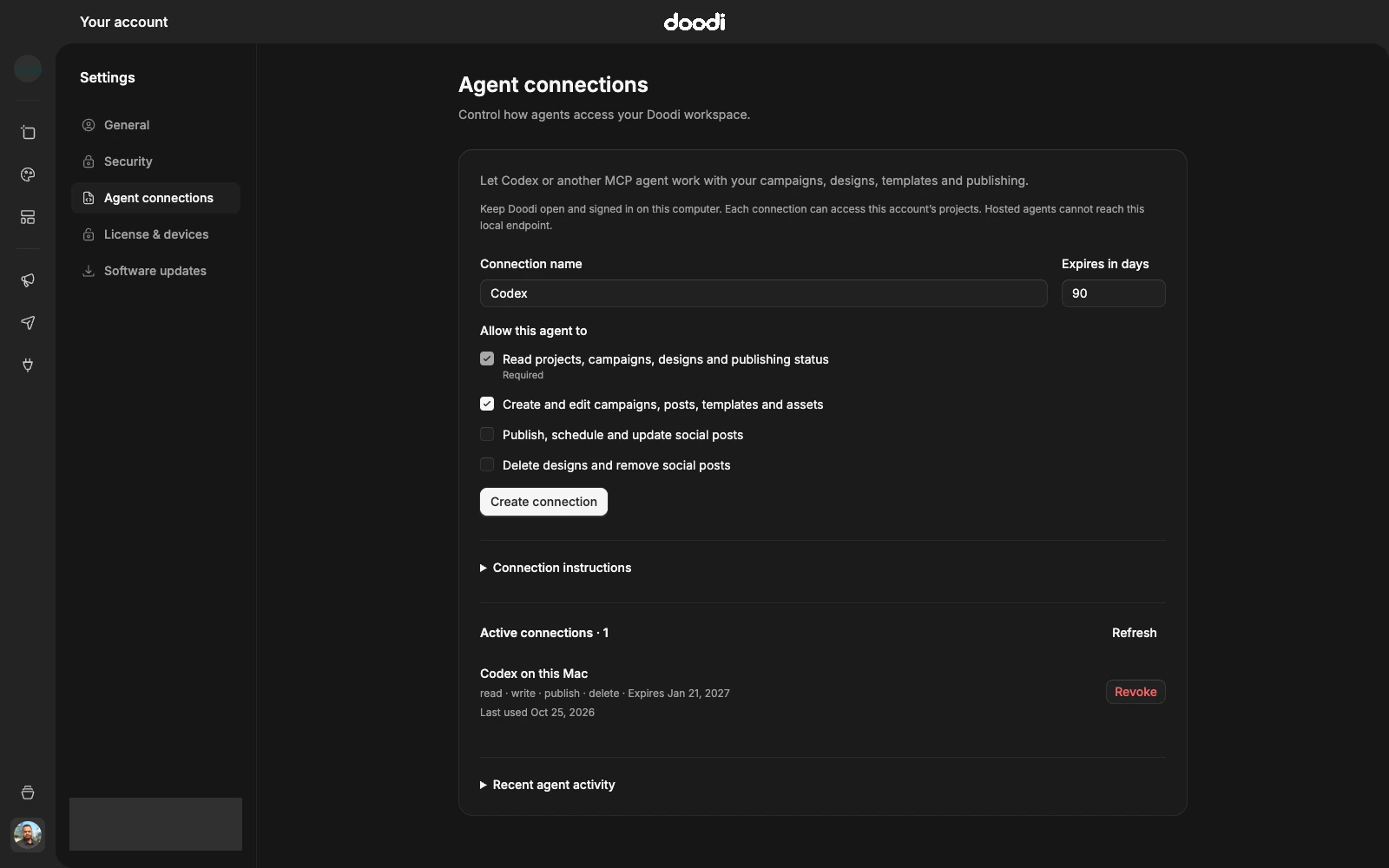
Task: Click the Your account title text
Action: point(124,22)
